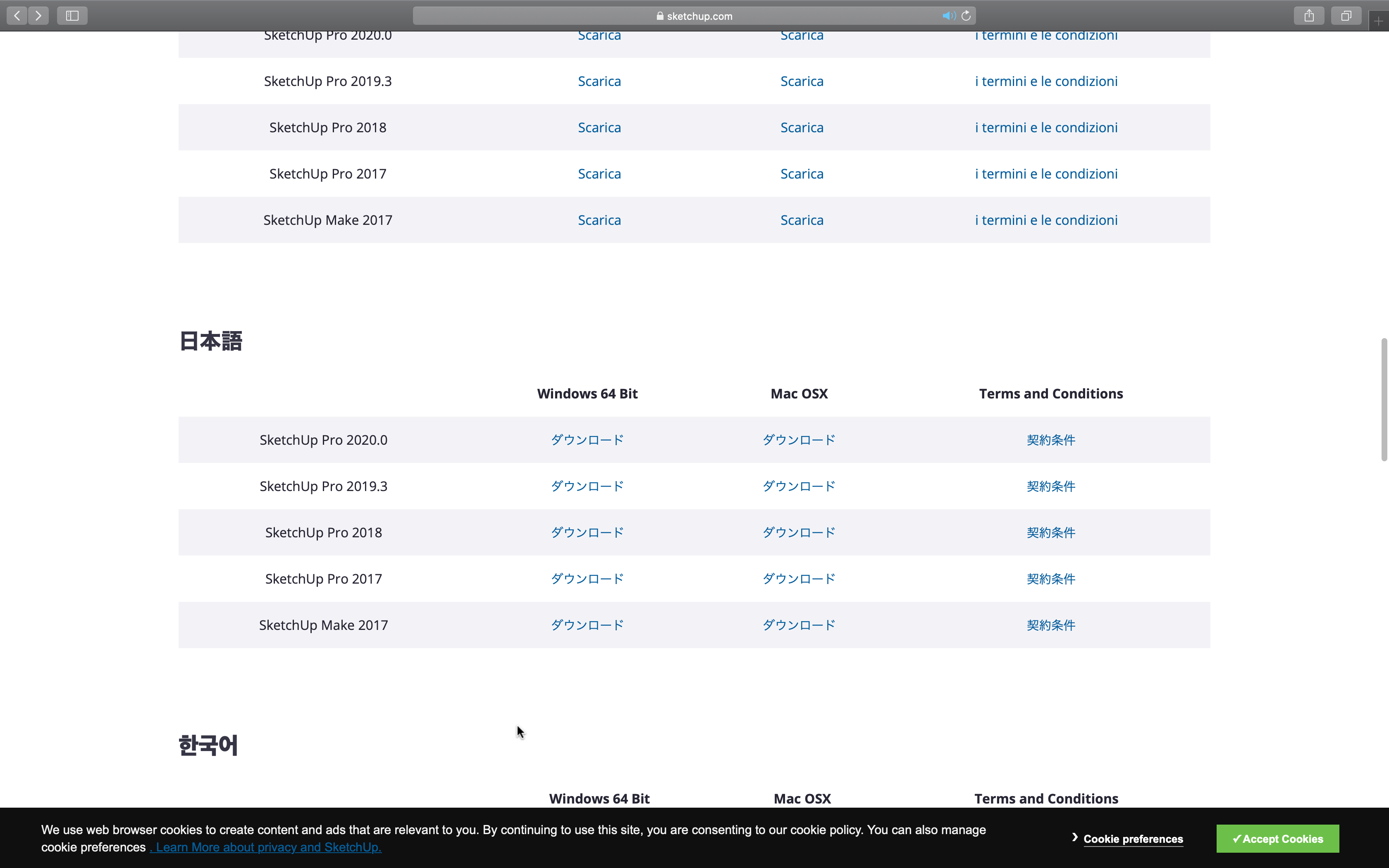This screenshot has width=1389, height=868.
Task: Open Japanese terms for SketchUp Make 2017
Action: [x=1051, y=625]
